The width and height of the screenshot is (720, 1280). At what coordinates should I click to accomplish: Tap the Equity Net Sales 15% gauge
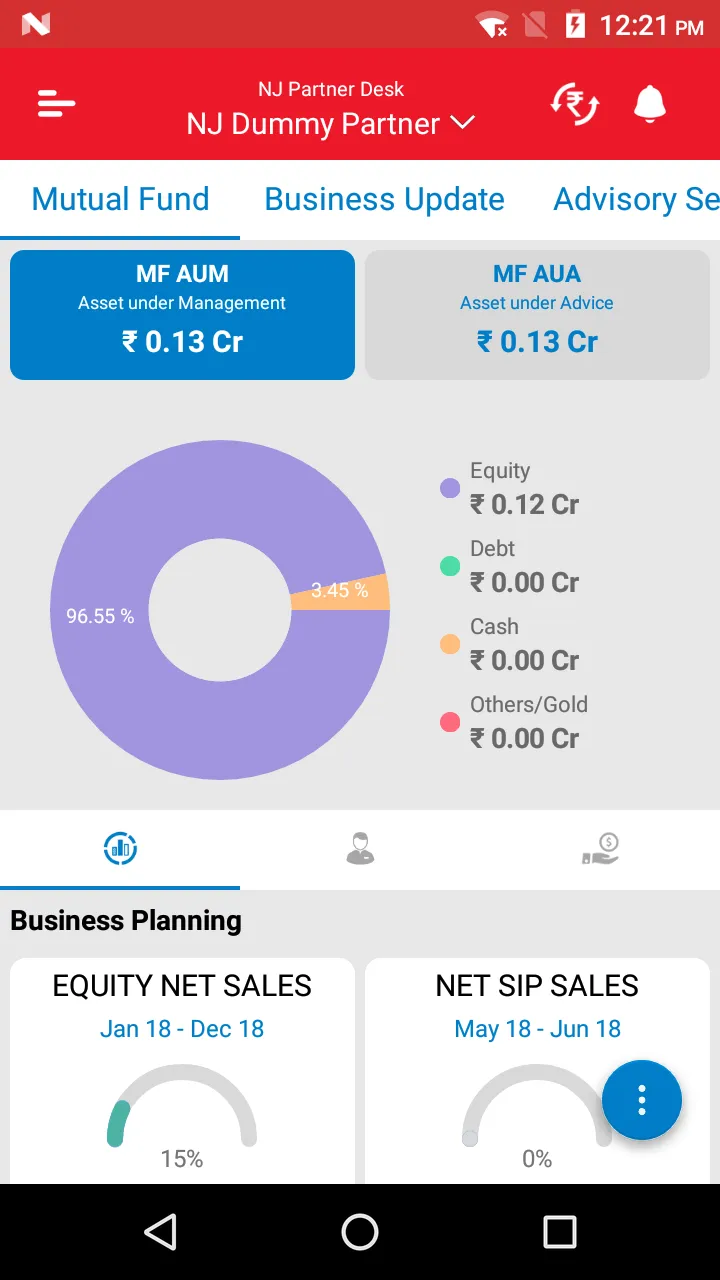click(x=182, y=1115)
